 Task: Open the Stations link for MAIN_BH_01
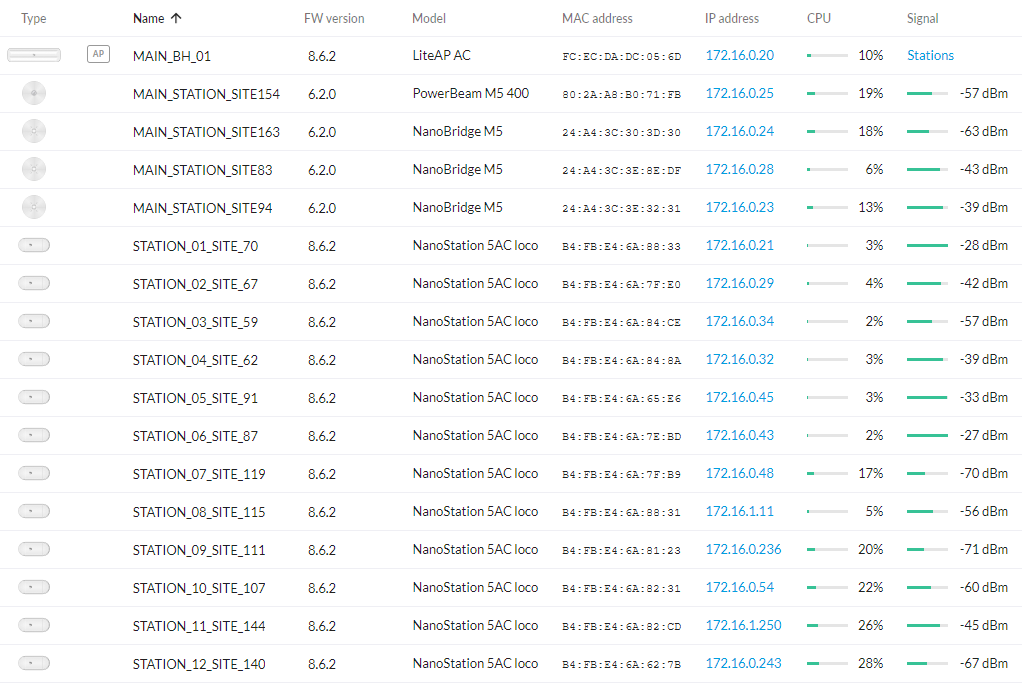(x=930, y=55)
